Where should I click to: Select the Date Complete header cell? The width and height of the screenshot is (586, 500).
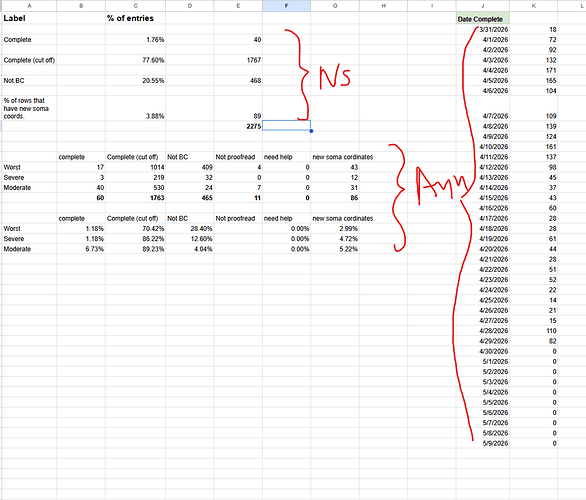(x=482, y=19)
